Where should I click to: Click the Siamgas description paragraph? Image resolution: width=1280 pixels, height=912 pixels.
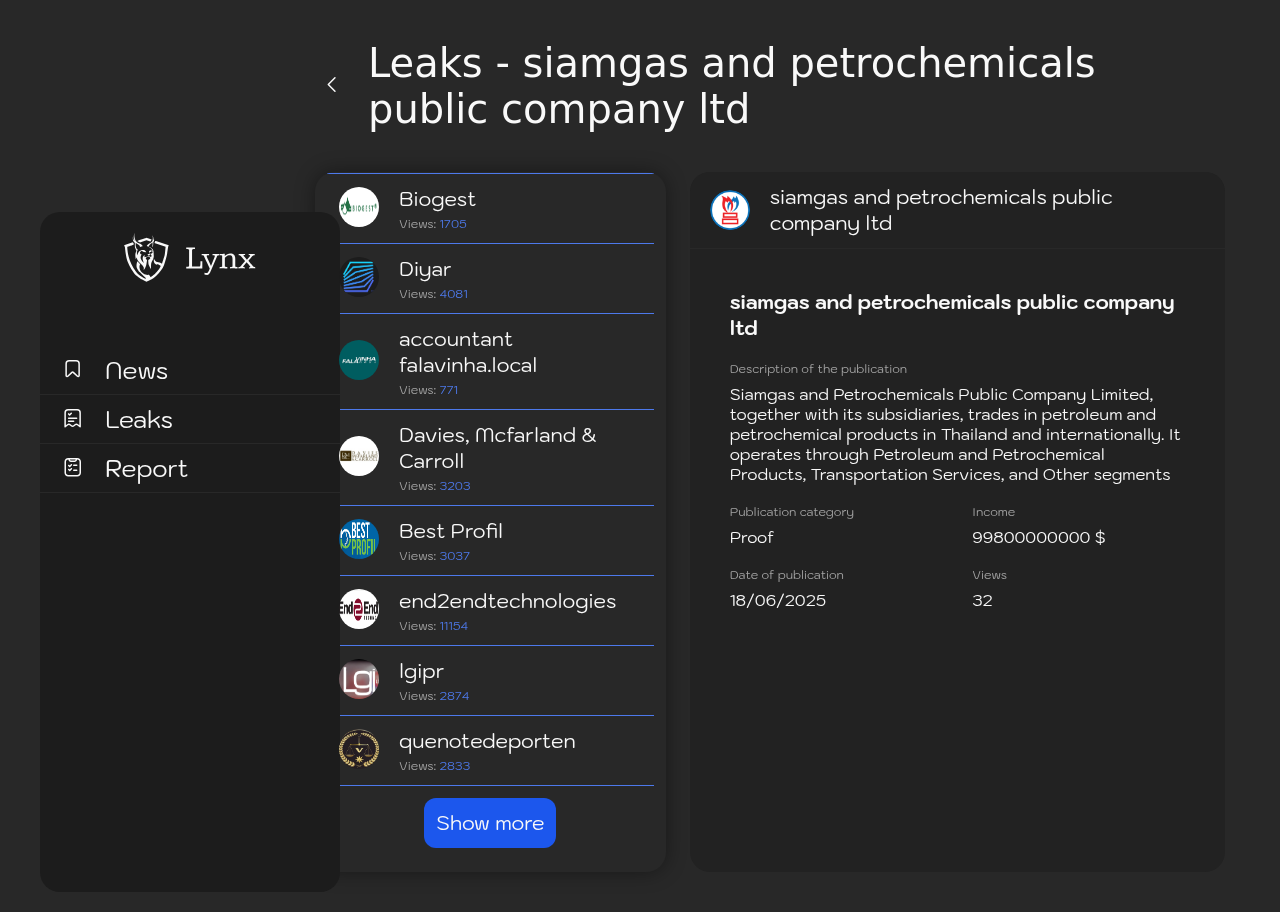(955, 434)
